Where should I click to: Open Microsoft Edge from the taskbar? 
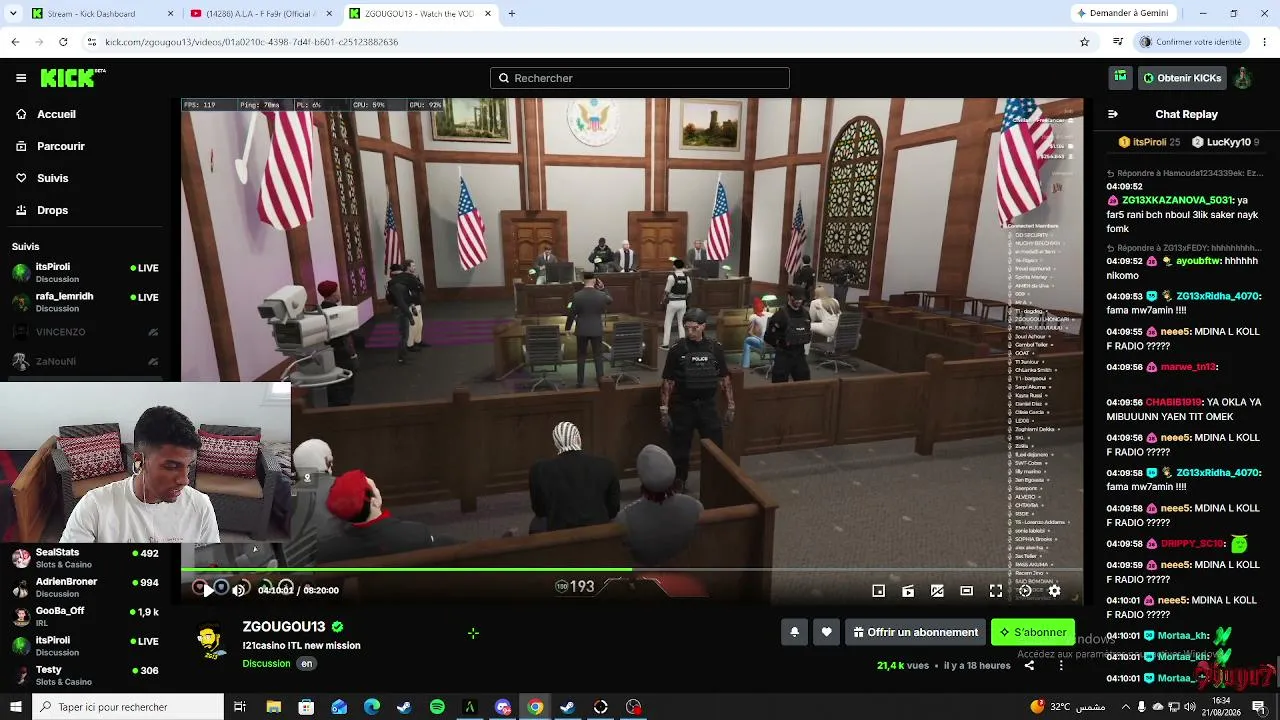372,707
